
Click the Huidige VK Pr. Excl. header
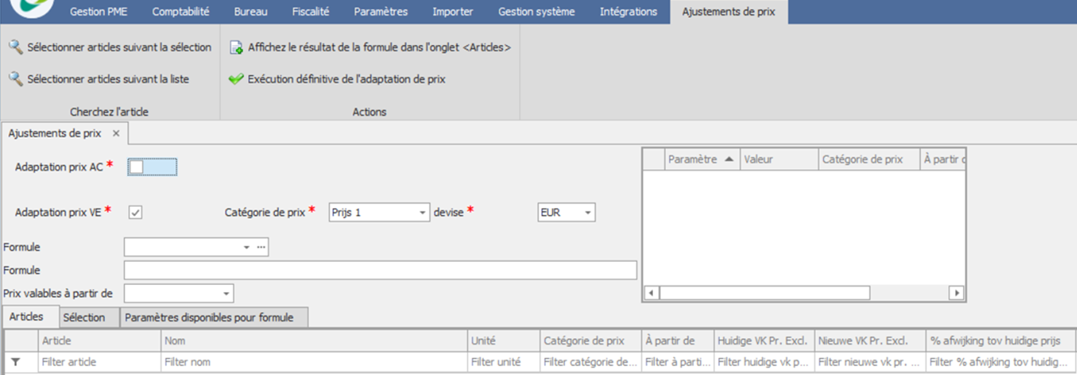pyautogui.click(x=764, y=340)
